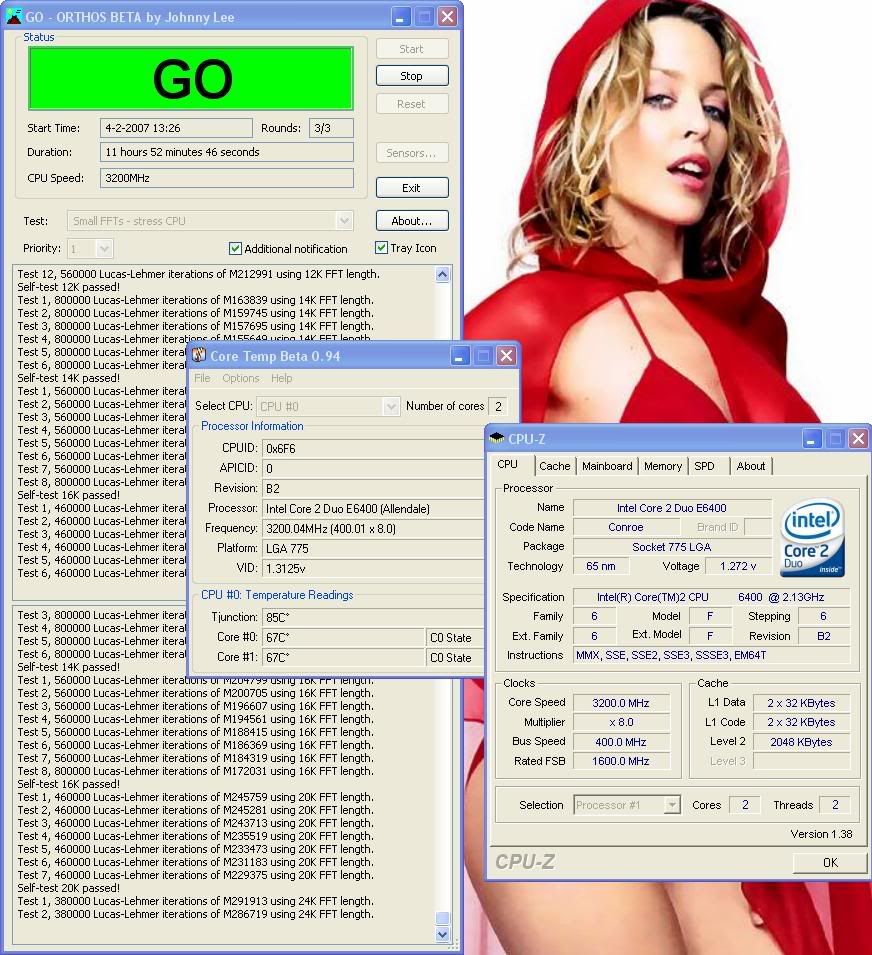Click 'Self-test 20K passed!' in lower log
Viewport: 872px width, 955px height.
tap(69, 888)
